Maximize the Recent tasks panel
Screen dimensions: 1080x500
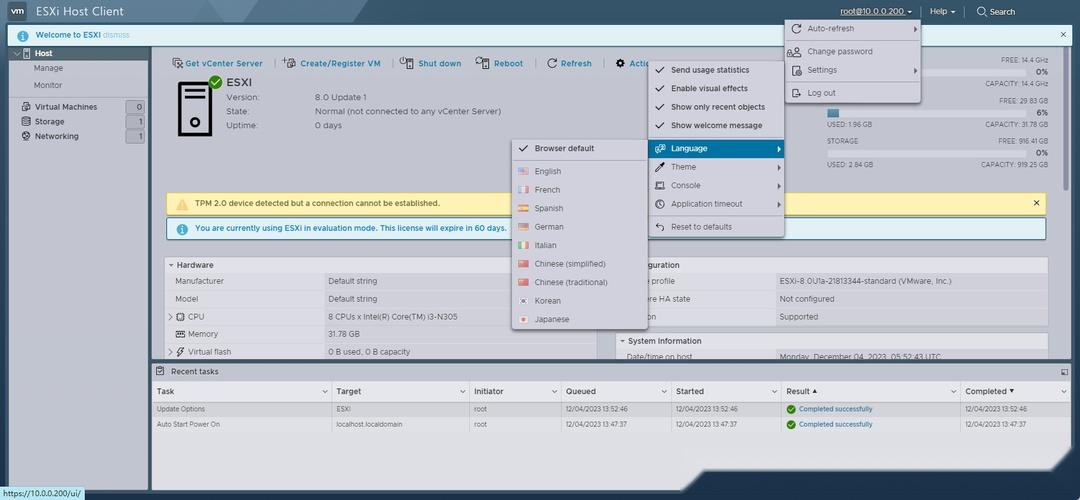click(x=1064, y=371)
